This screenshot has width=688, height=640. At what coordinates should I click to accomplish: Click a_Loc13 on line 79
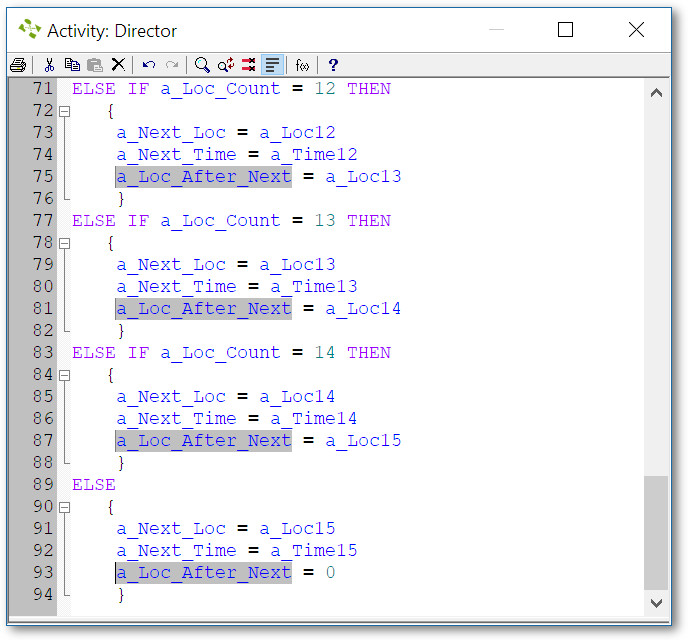297,265
